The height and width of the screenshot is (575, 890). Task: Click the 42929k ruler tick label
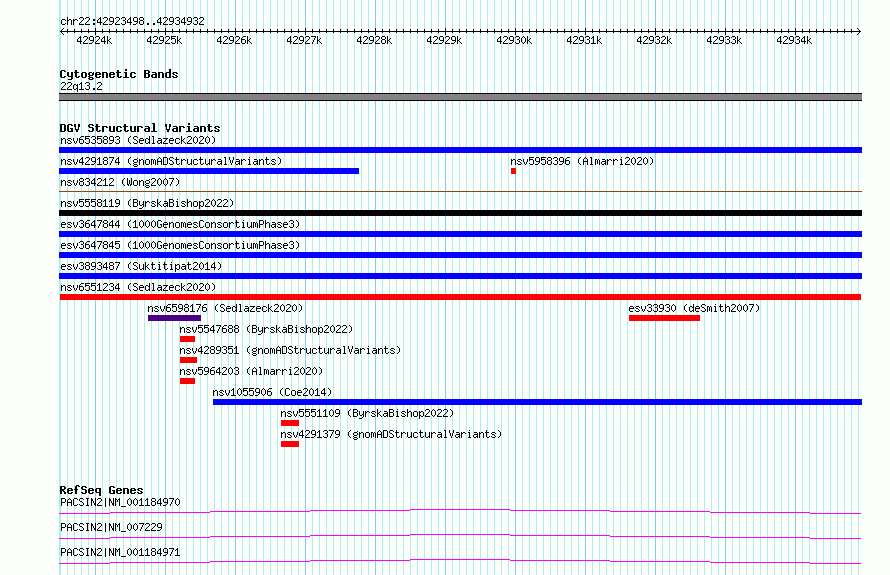coord(444,40)
